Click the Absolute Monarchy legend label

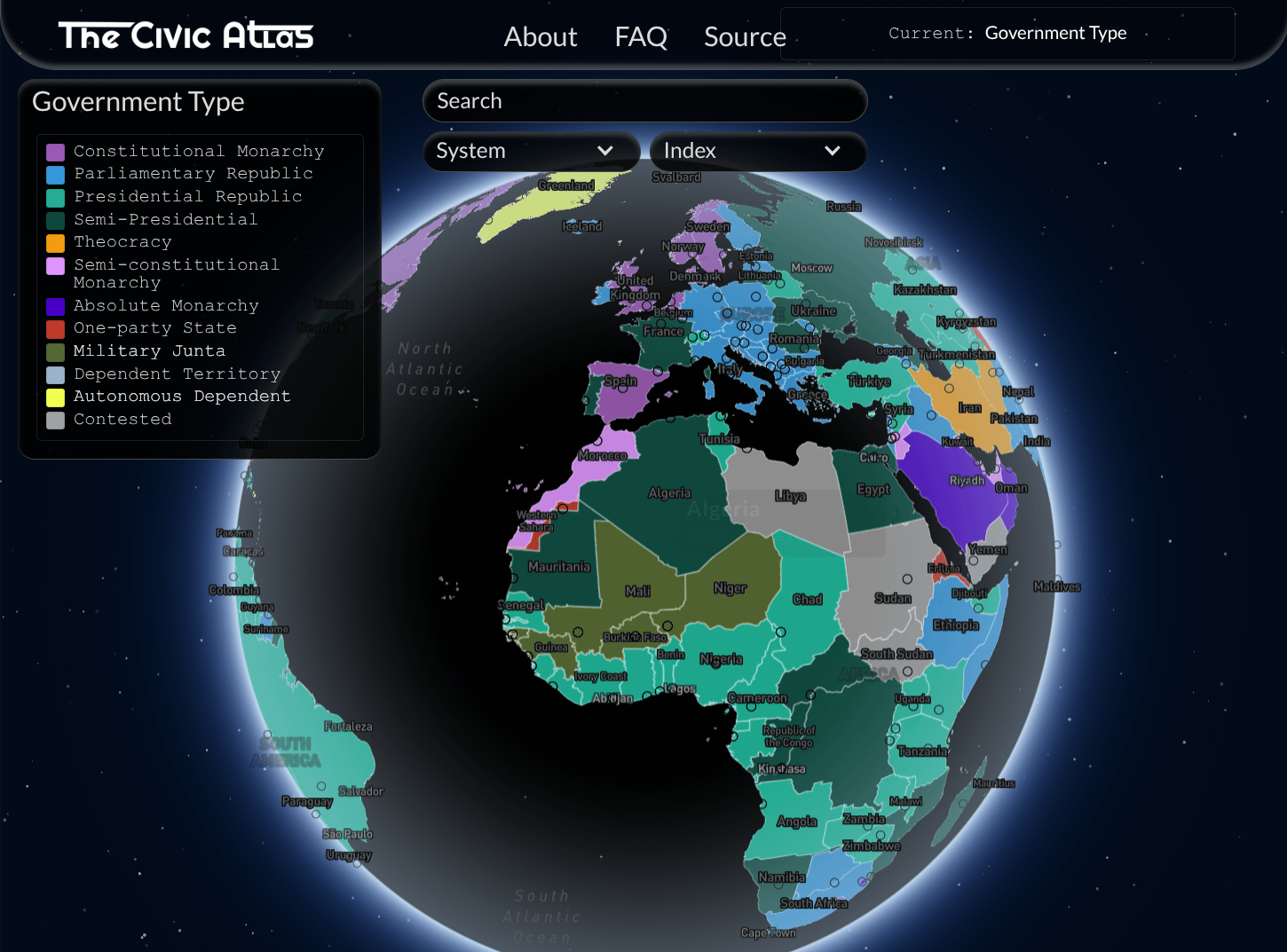pos(166,305)
